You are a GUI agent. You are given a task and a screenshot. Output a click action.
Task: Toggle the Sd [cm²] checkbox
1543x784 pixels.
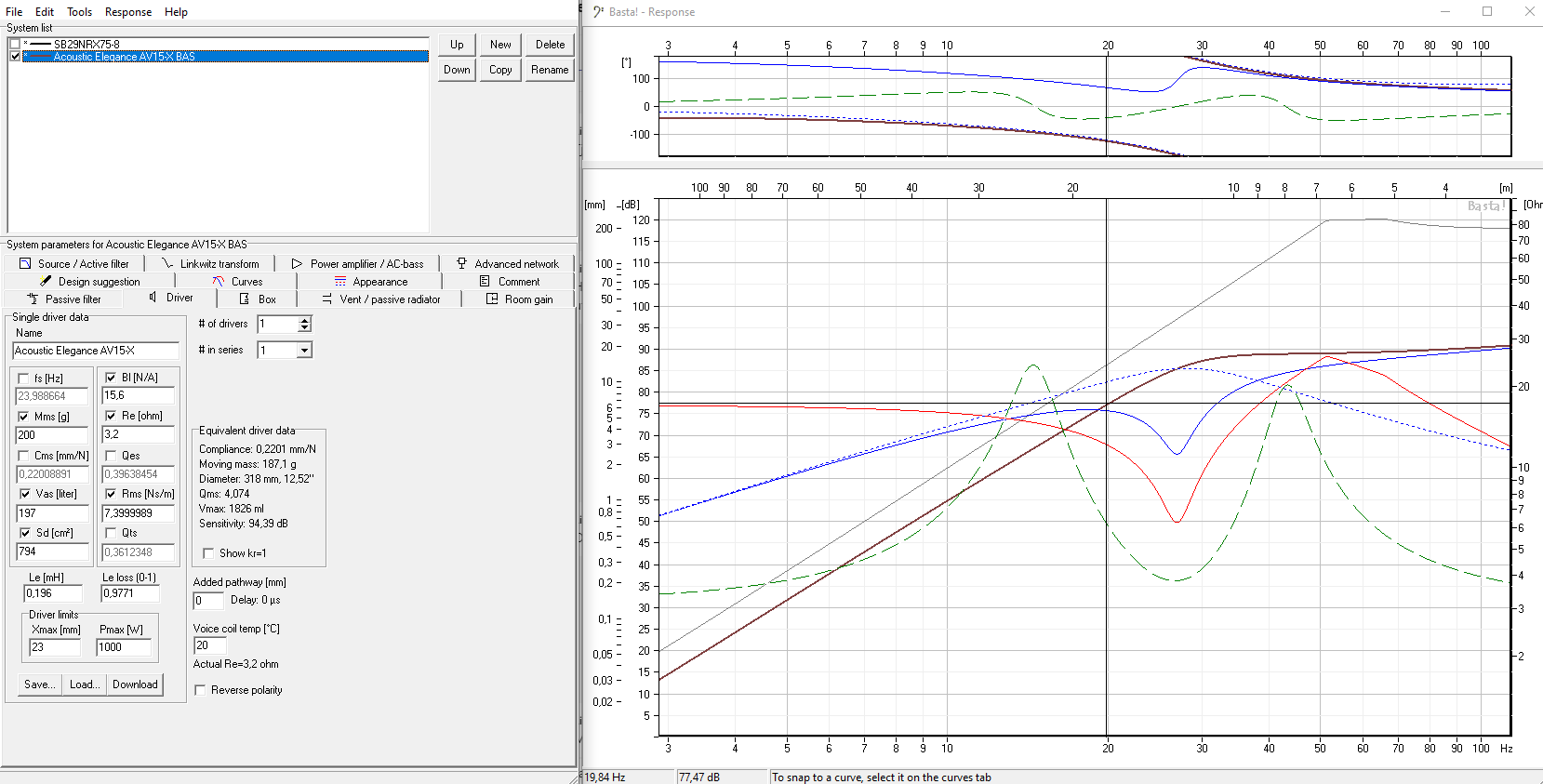[x=25, y=533]
